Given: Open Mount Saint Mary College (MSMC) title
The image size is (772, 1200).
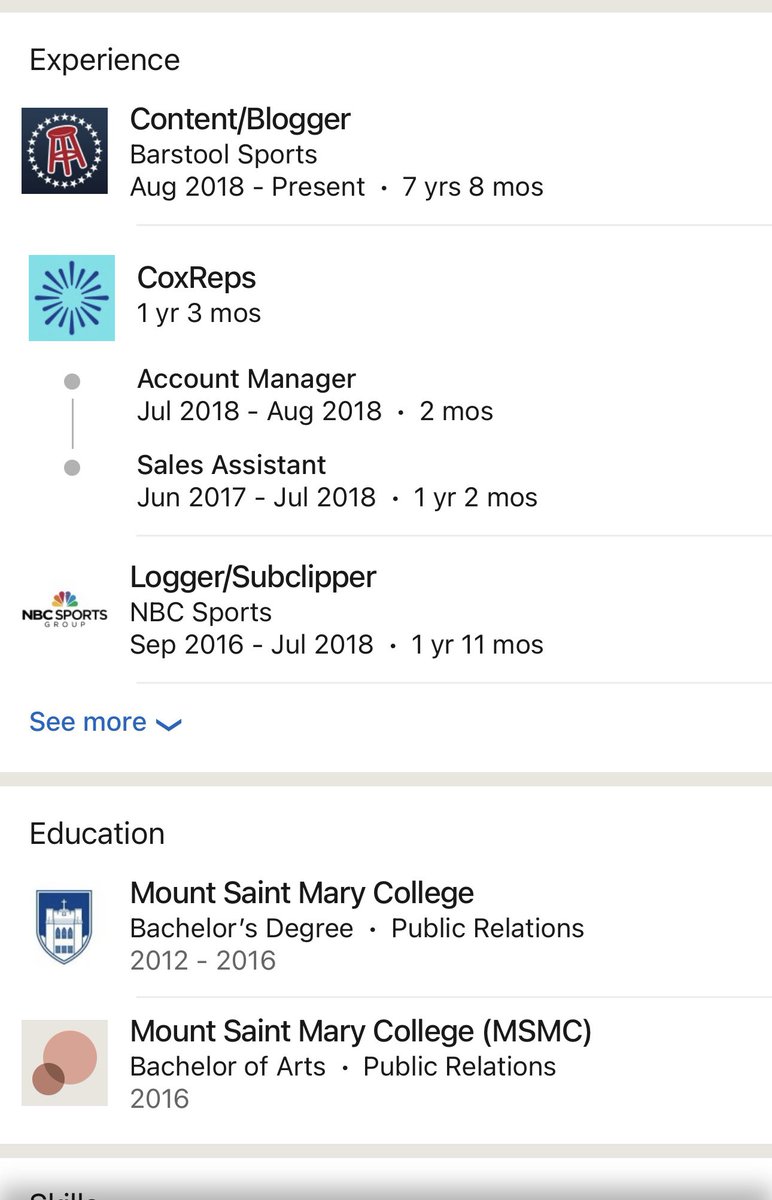Looking at the screenshot, I should 361,1031.
